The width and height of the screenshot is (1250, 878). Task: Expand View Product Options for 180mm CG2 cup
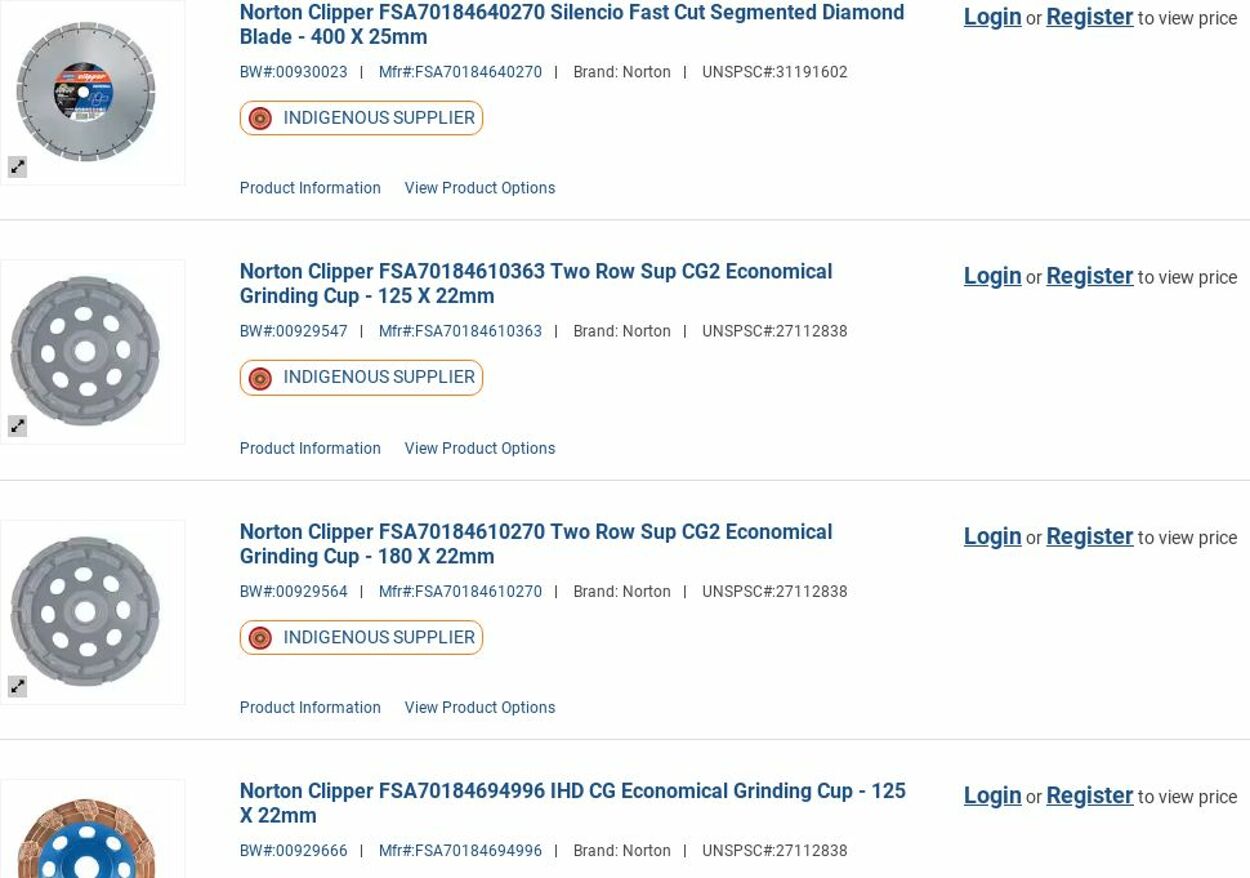[x=479, y=707]
